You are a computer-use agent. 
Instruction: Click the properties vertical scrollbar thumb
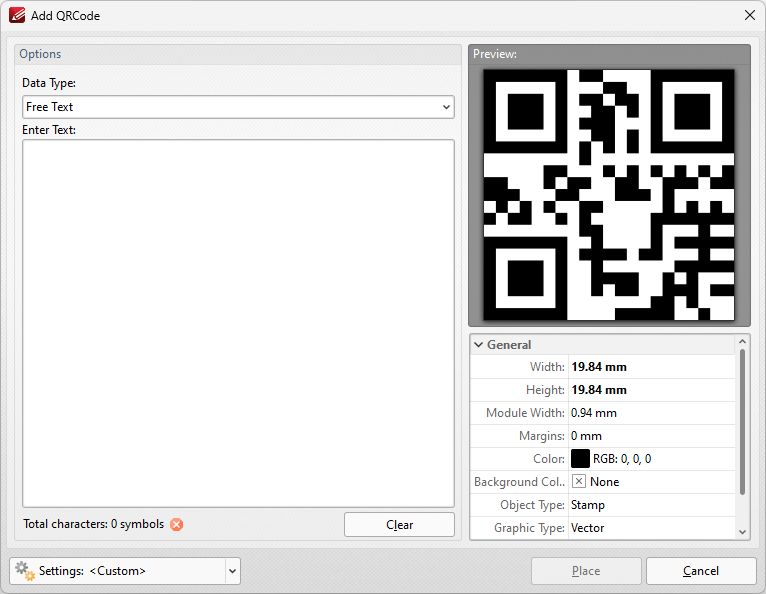coord(743,422)
